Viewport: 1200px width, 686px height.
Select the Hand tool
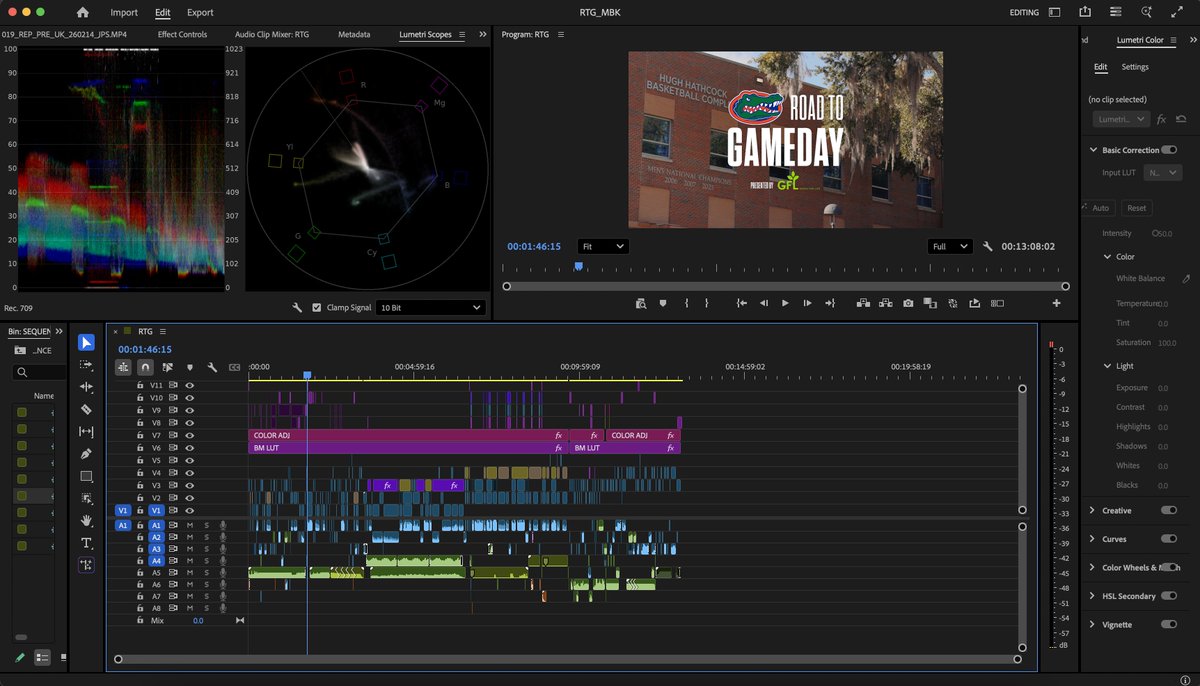click(86, 520)
